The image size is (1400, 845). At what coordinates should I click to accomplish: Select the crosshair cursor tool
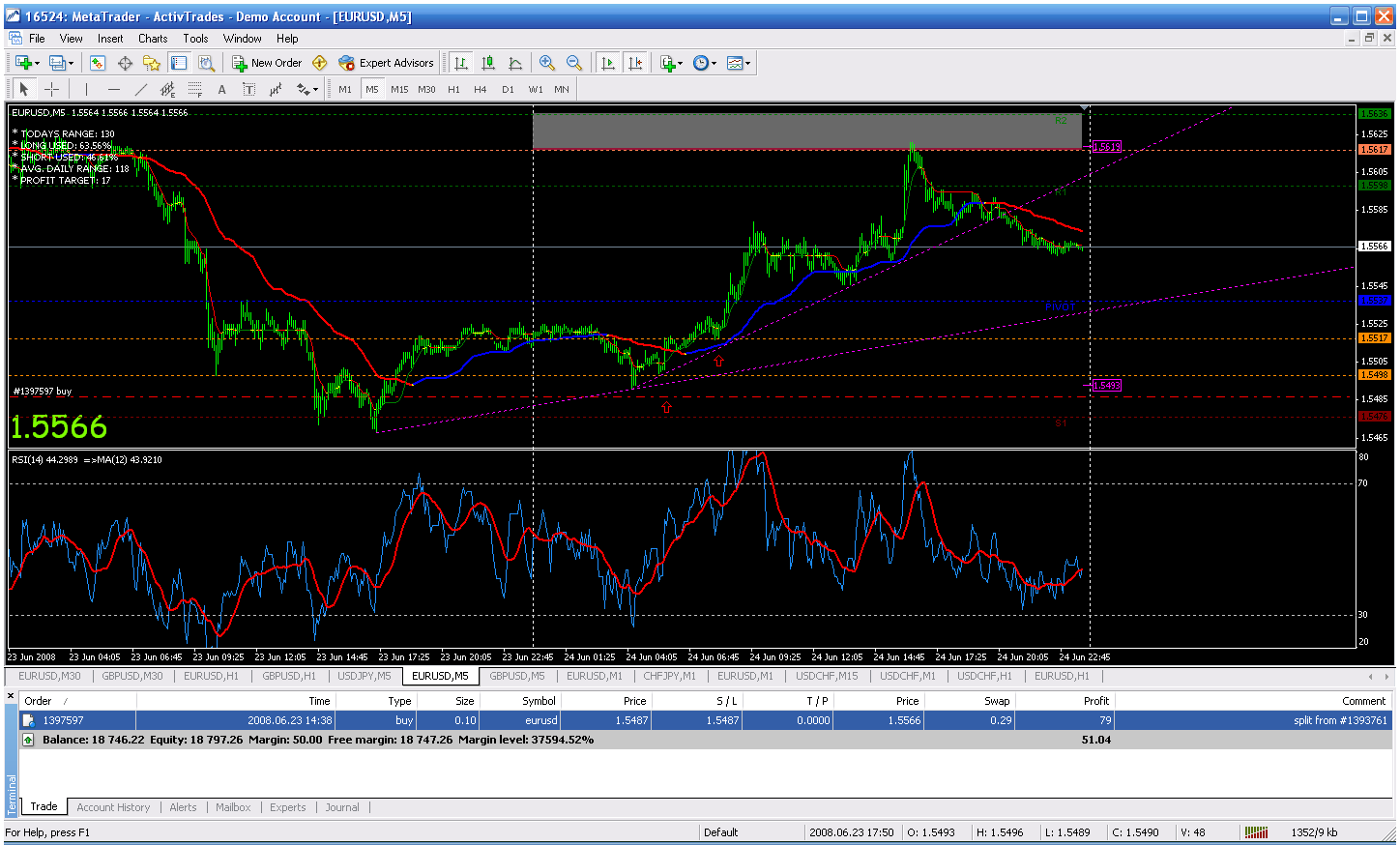pos(51,89)
